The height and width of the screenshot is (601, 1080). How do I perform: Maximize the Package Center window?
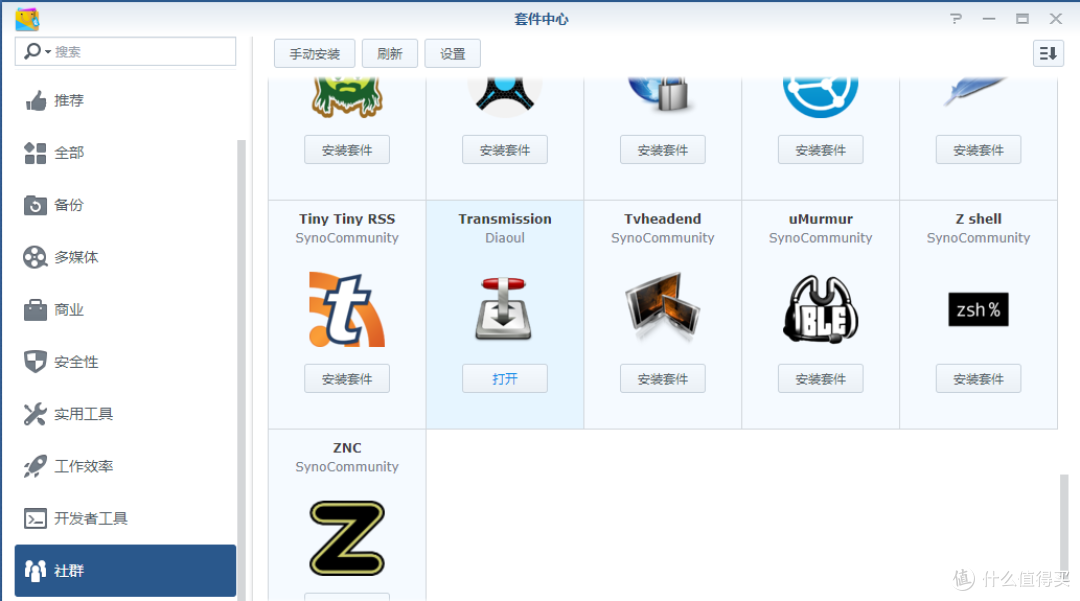pos(1022,19)
